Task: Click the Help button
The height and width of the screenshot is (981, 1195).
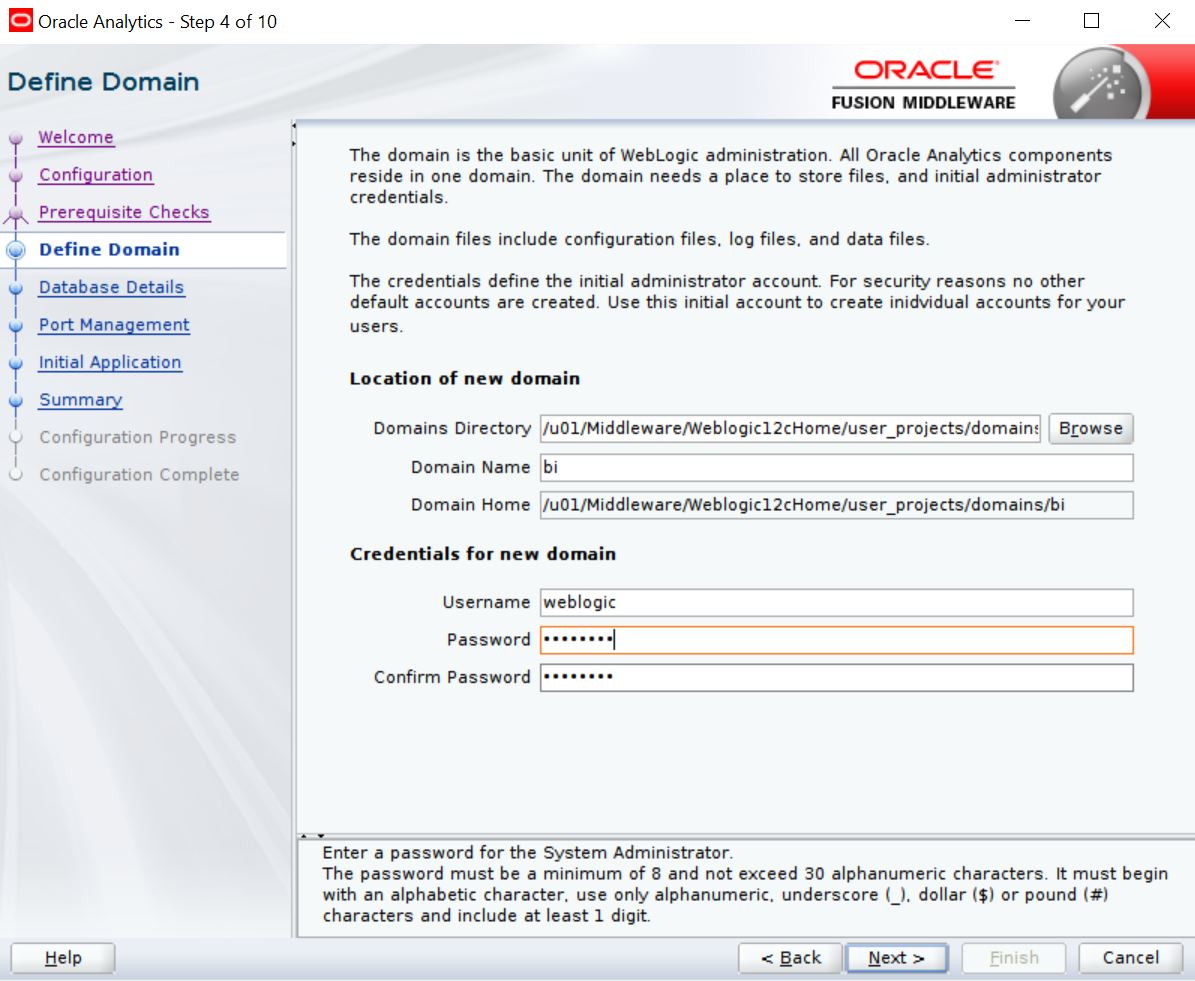Action: pyautogui.click(x=62, y=958)
